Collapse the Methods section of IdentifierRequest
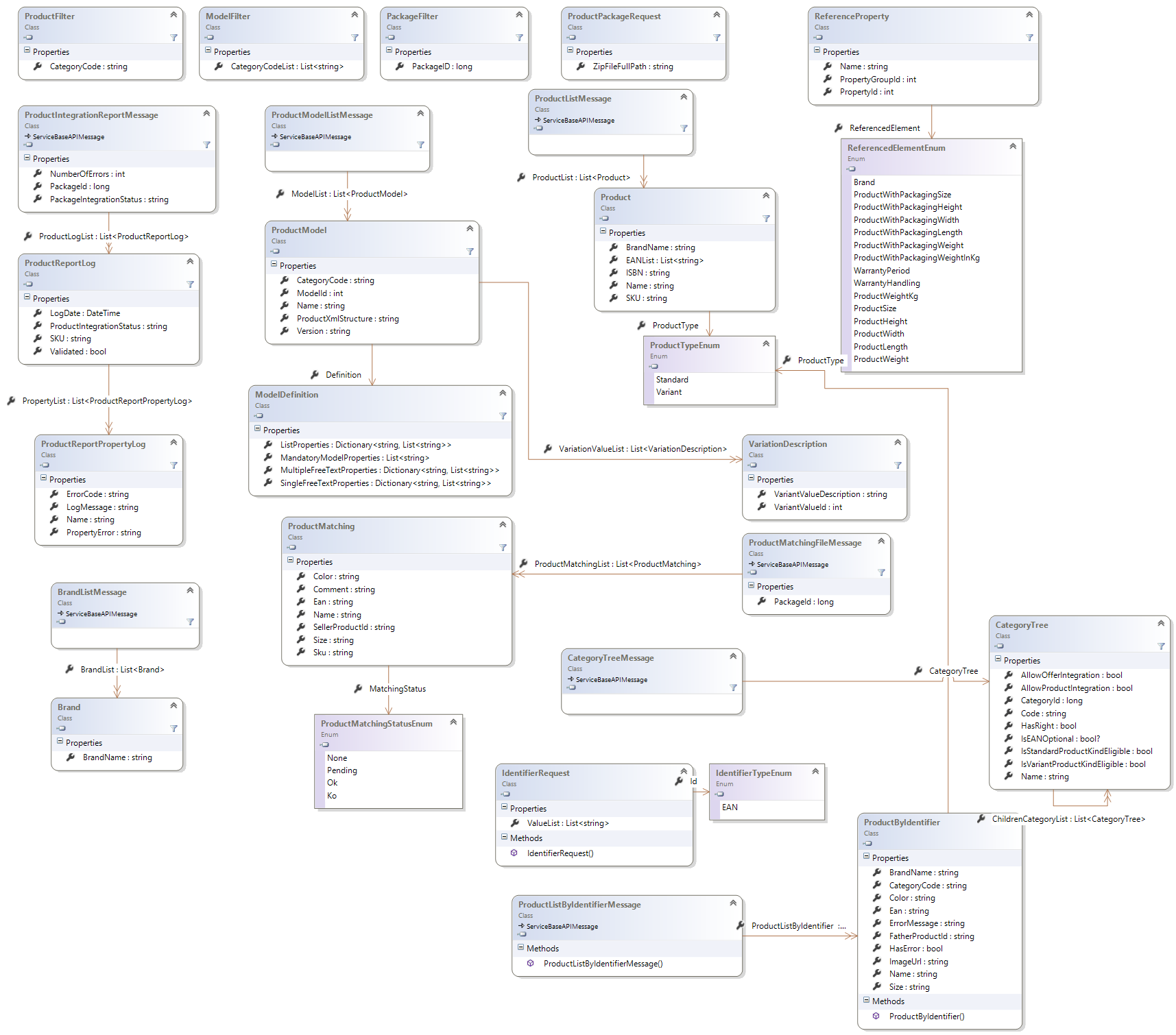This screenshot has height=1035, width=1176. tap(505, 837)
